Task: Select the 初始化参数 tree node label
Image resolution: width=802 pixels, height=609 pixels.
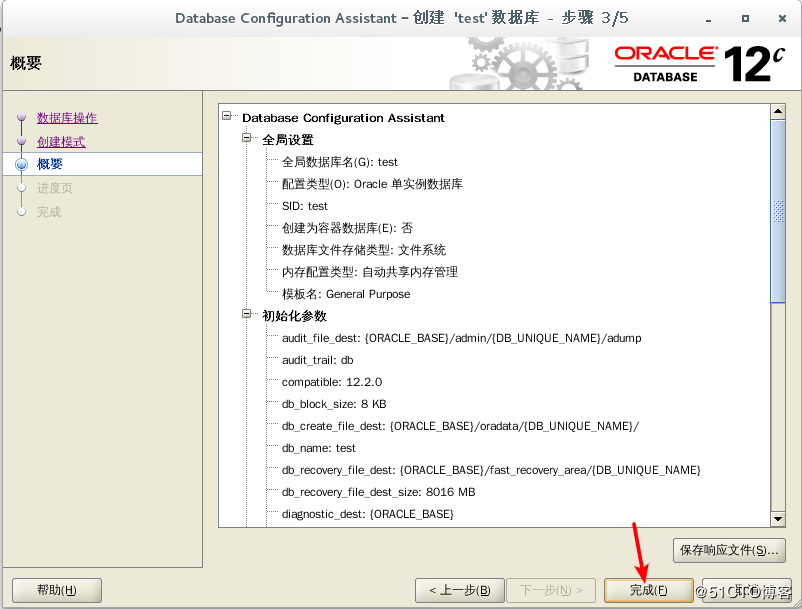Action: pos(295,316)
